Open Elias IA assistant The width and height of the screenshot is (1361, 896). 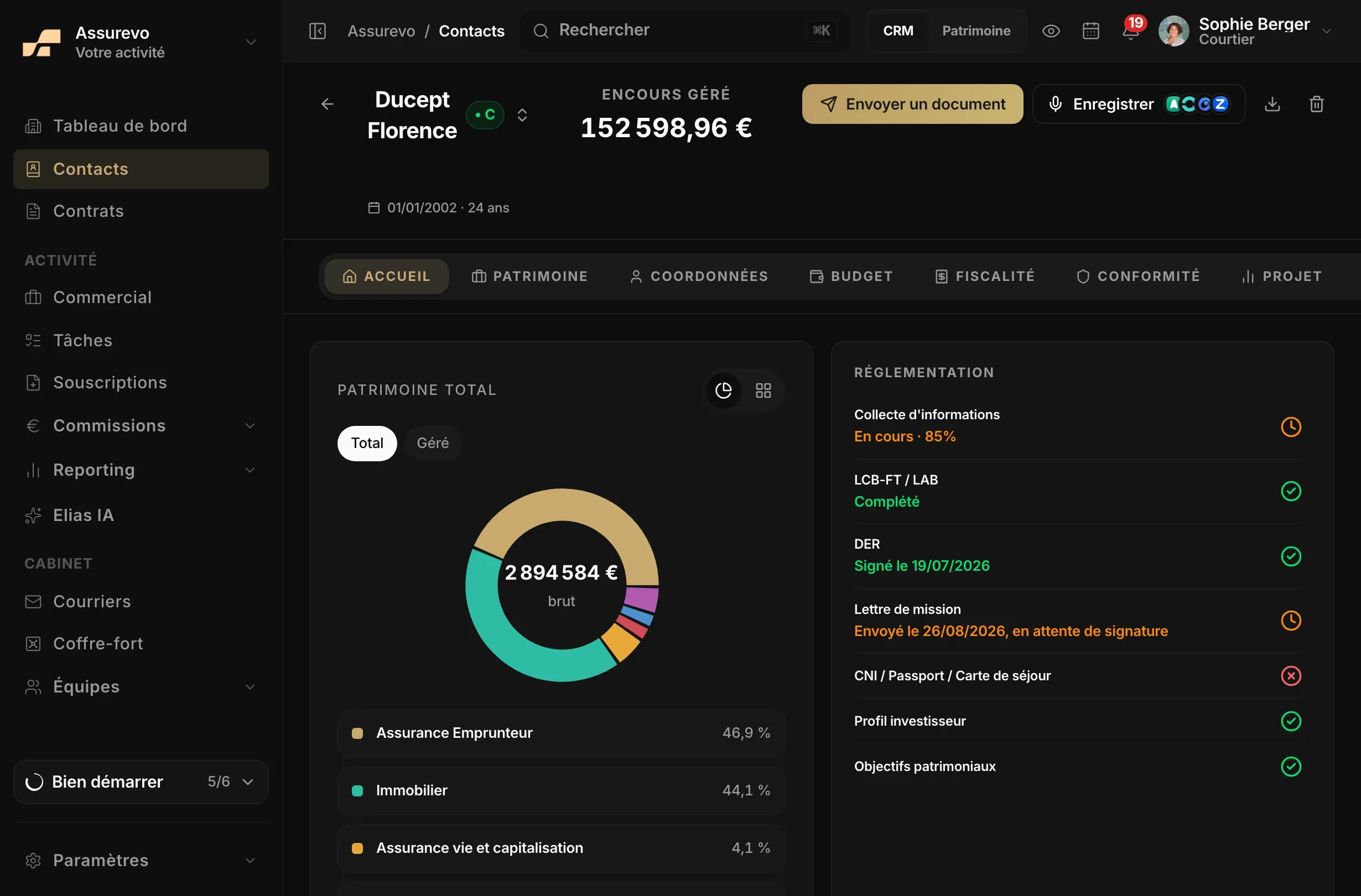(x=141, y=515)
